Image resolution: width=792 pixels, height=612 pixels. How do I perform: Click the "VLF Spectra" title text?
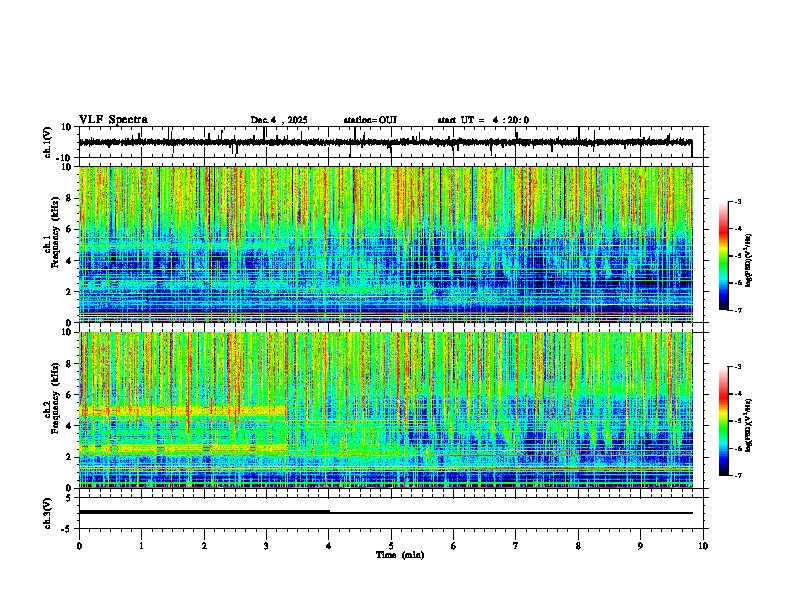113,120
